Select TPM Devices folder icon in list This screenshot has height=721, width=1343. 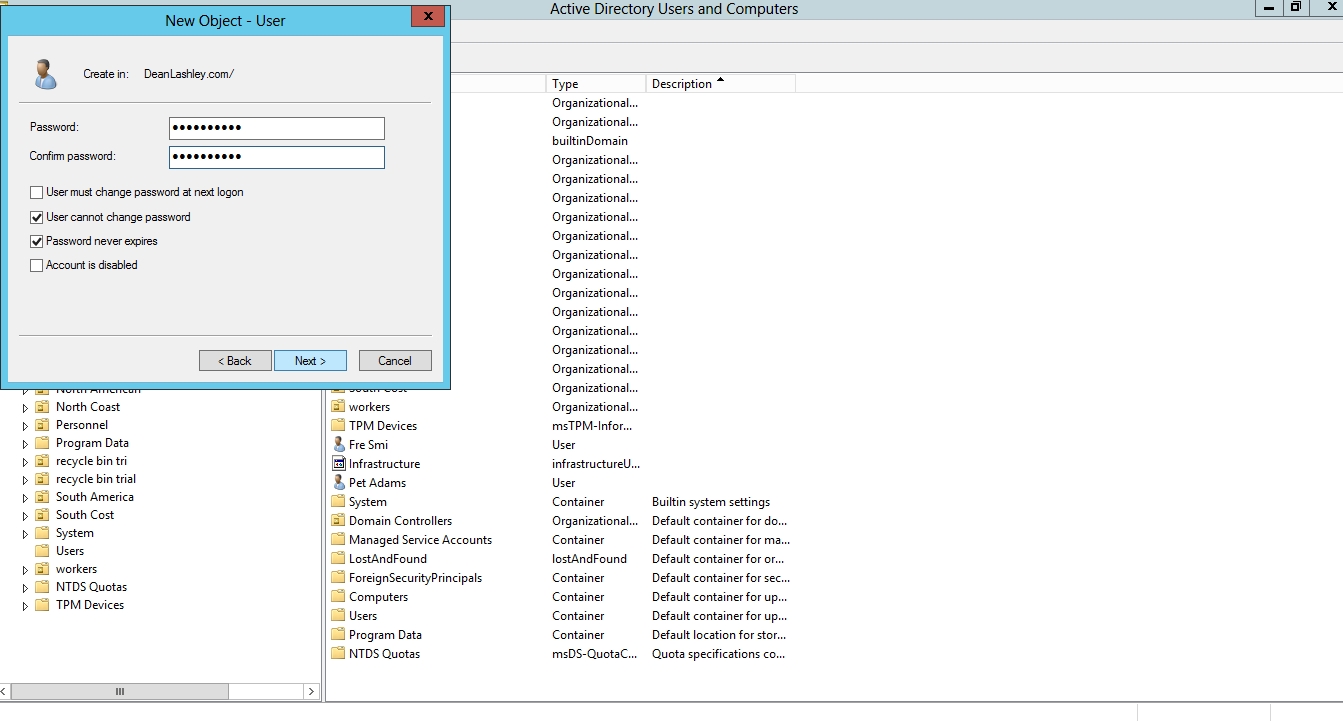pyautogui.click(x=338, y=426)
